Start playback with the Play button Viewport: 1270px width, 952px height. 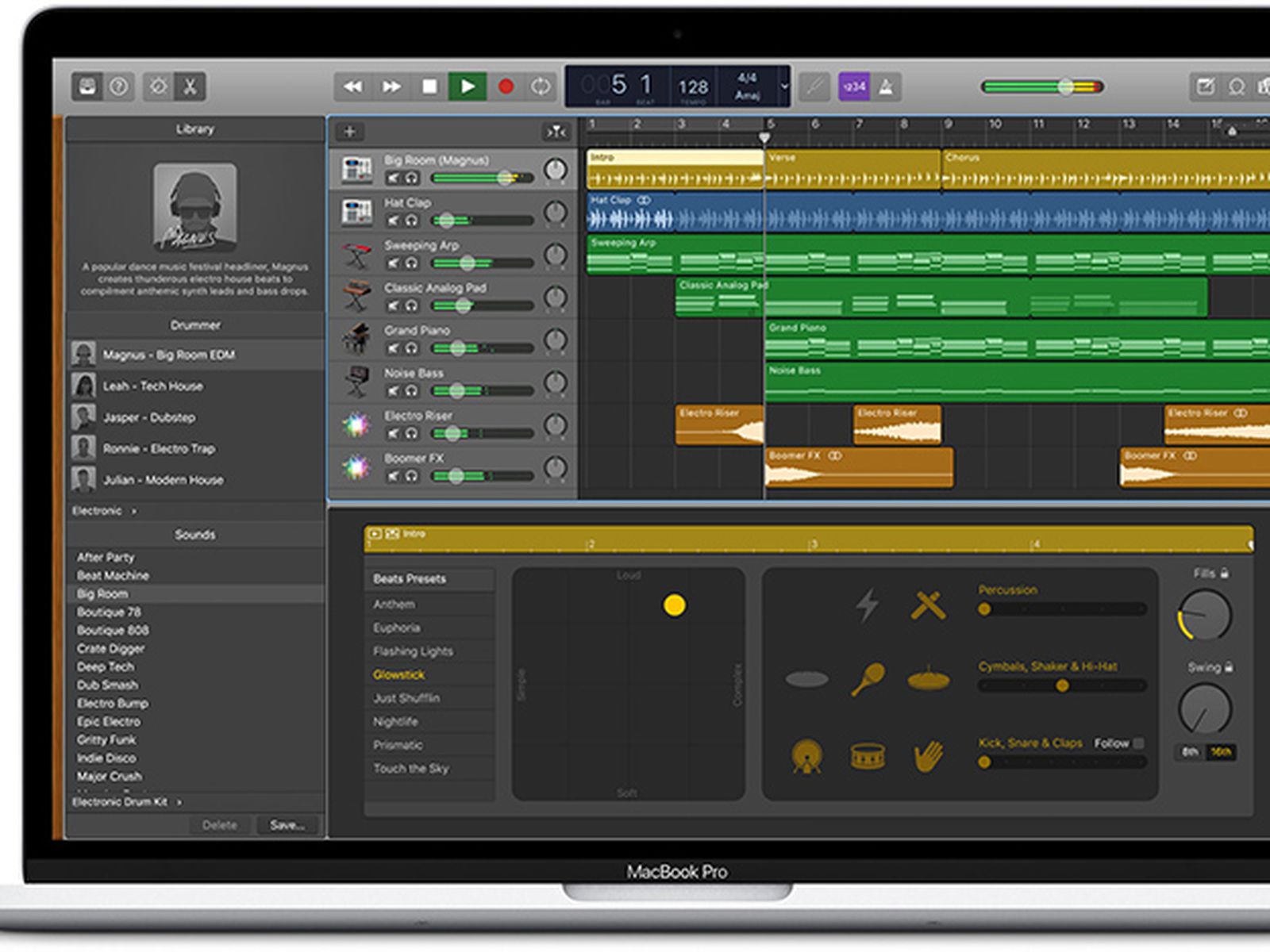click(468, 86)
